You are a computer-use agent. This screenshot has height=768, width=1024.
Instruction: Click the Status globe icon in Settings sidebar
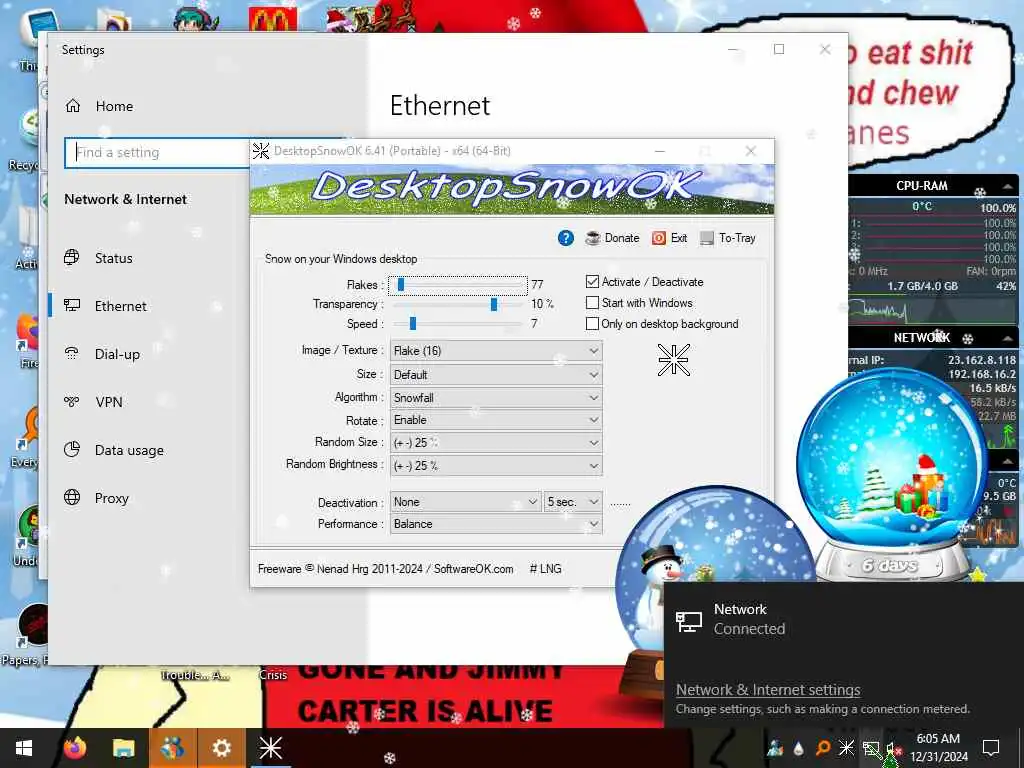[x=72, y=257]
